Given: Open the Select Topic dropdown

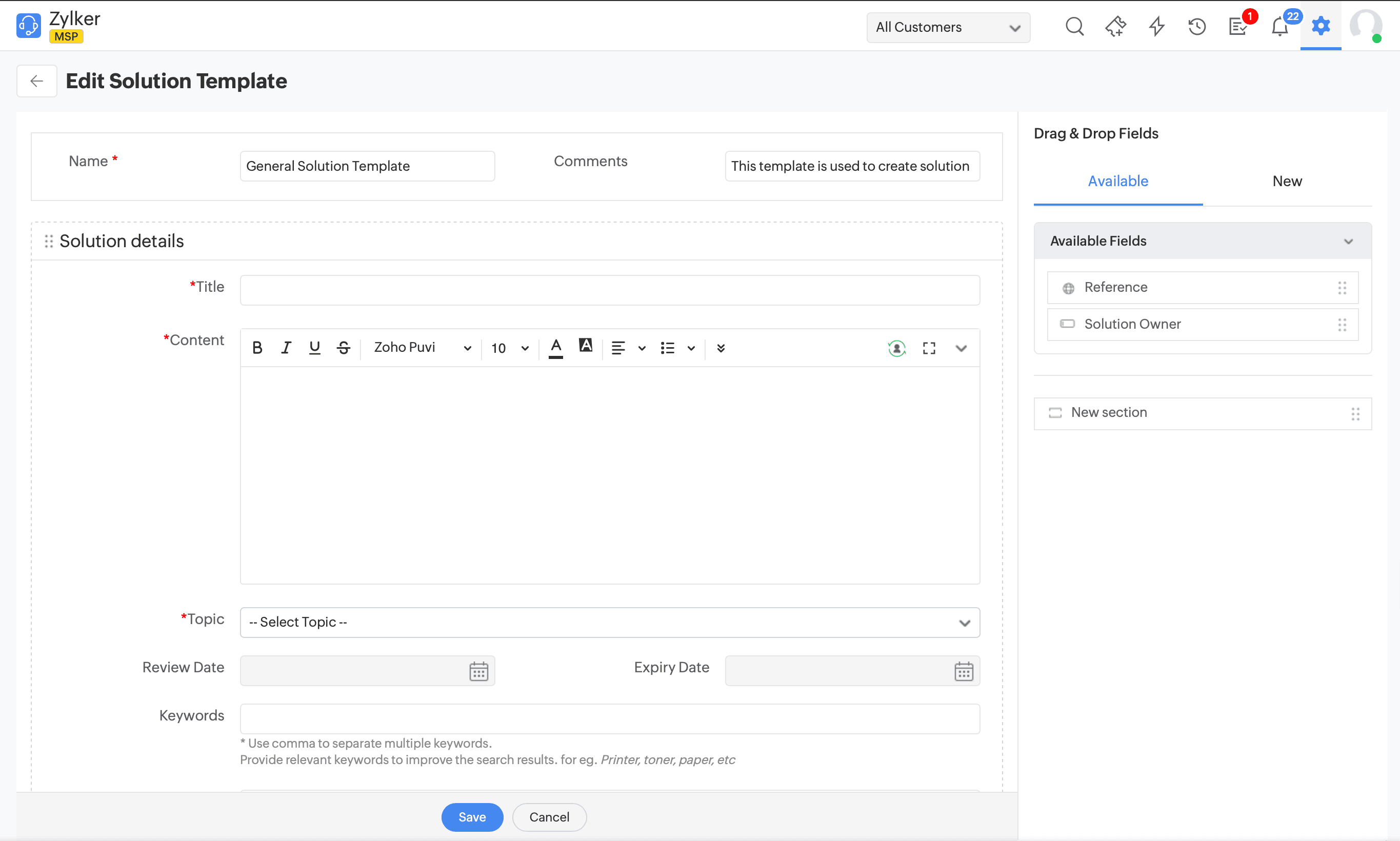Looking at the screenshot, I should pyautogui.click(x=610, y=622).
